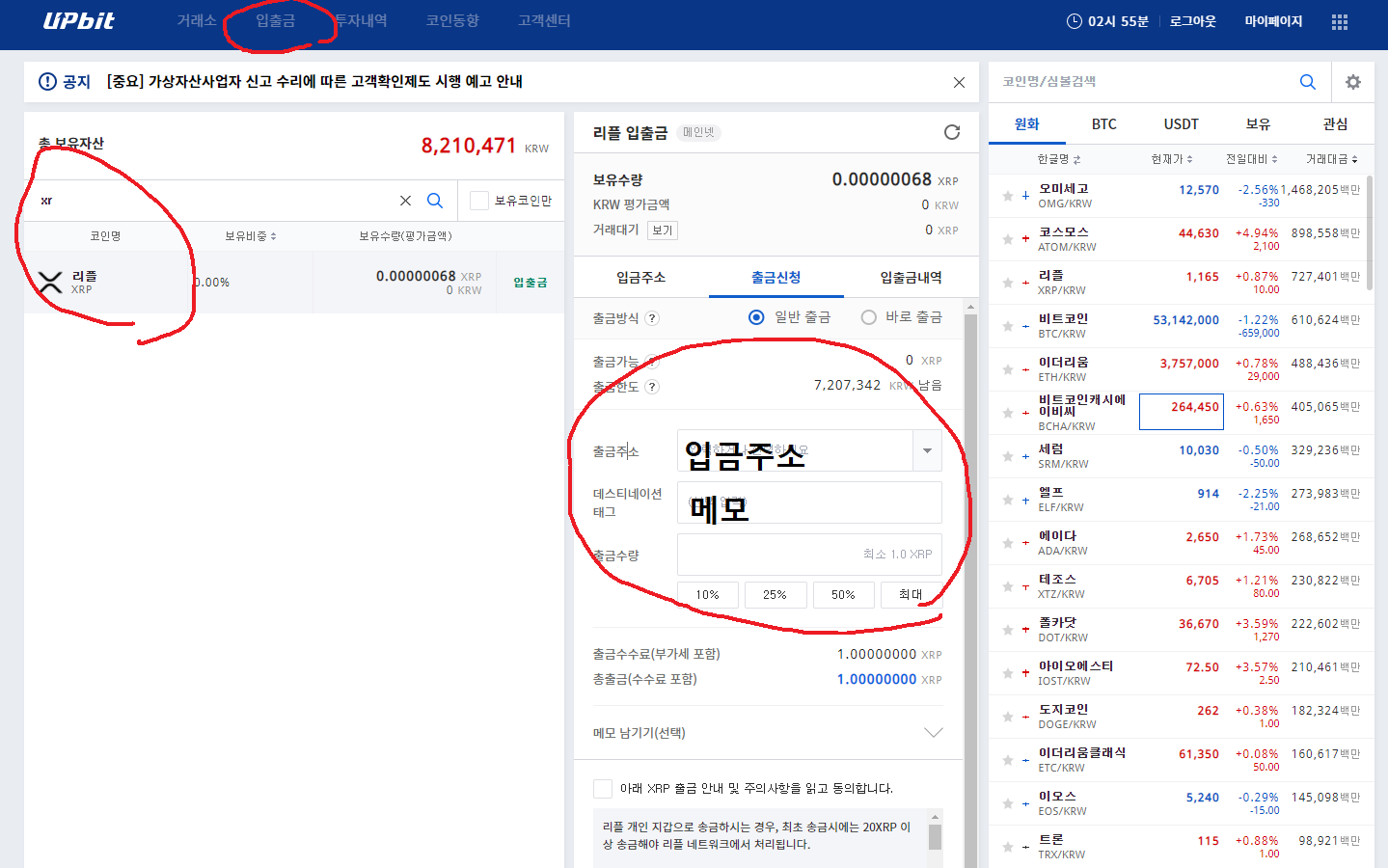This screenshot has height=868, width=1388.
Task: Select 바로 출금 radio option
Action: [x=868, y=317]
